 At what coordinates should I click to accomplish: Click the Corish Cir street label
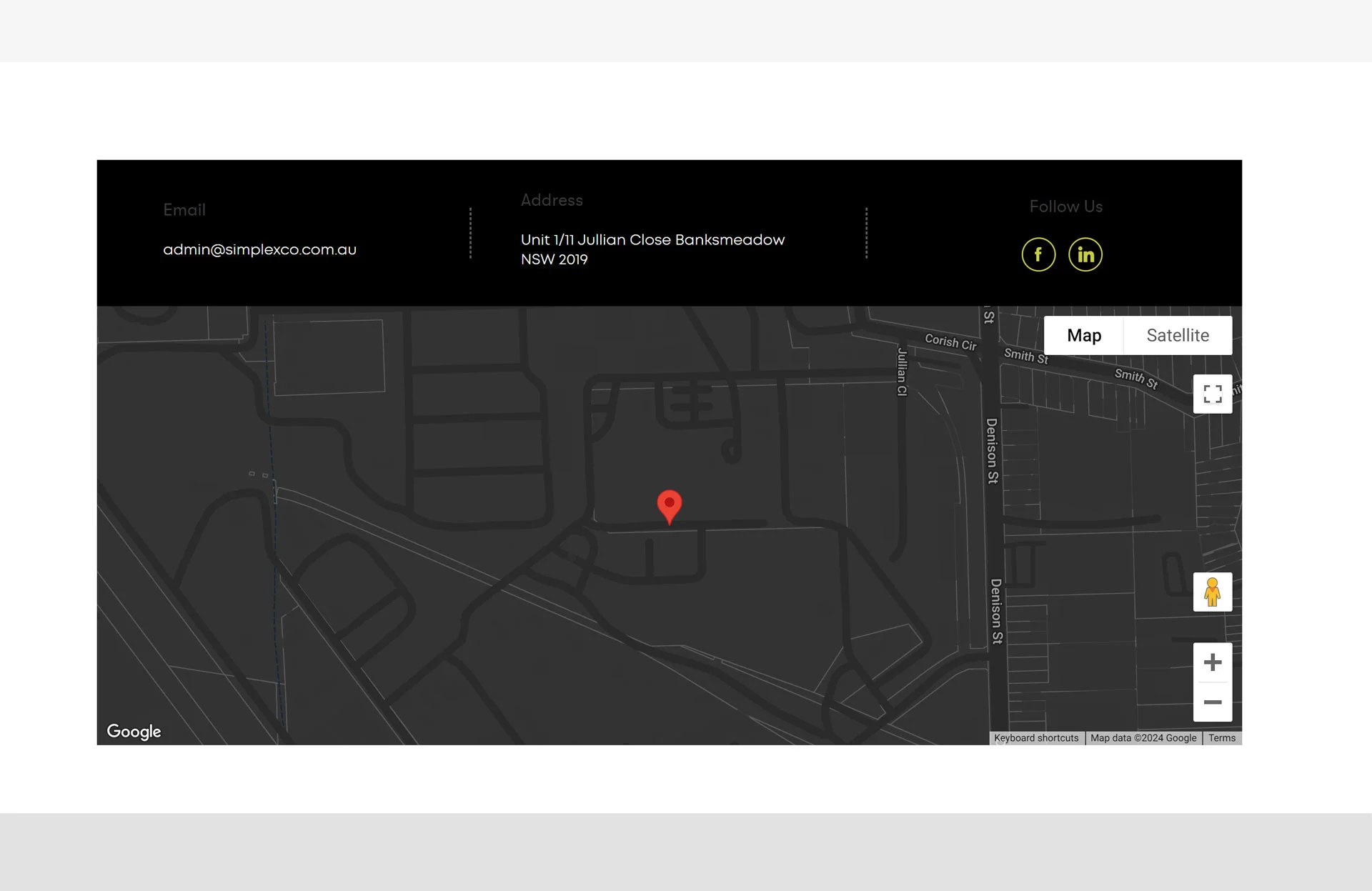pyautogui.click(x=950, y=342)
